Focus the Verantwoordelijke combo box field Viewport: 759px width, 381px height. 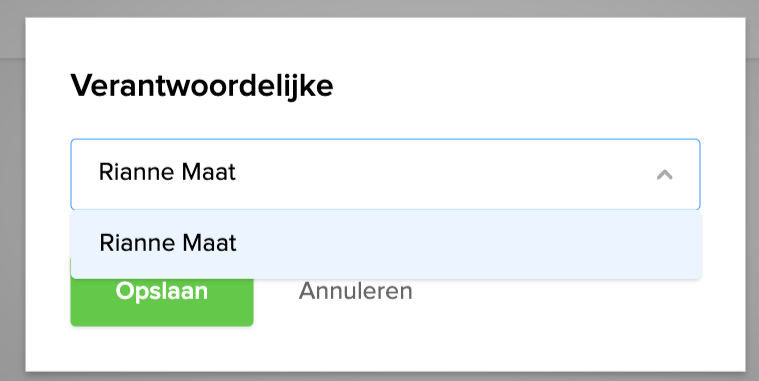[385, 174]
